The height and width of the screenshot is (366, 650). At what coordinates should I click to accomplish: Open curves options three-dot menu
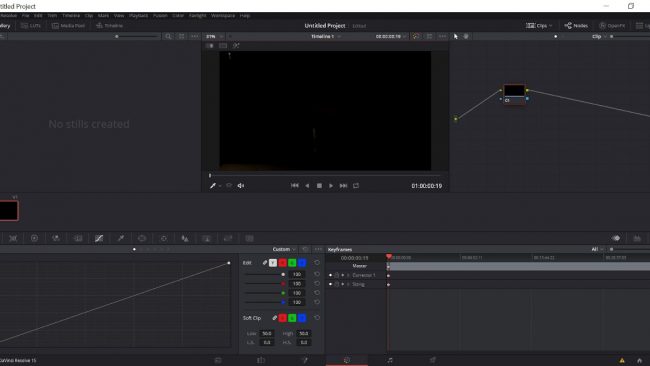click(318, 249)
